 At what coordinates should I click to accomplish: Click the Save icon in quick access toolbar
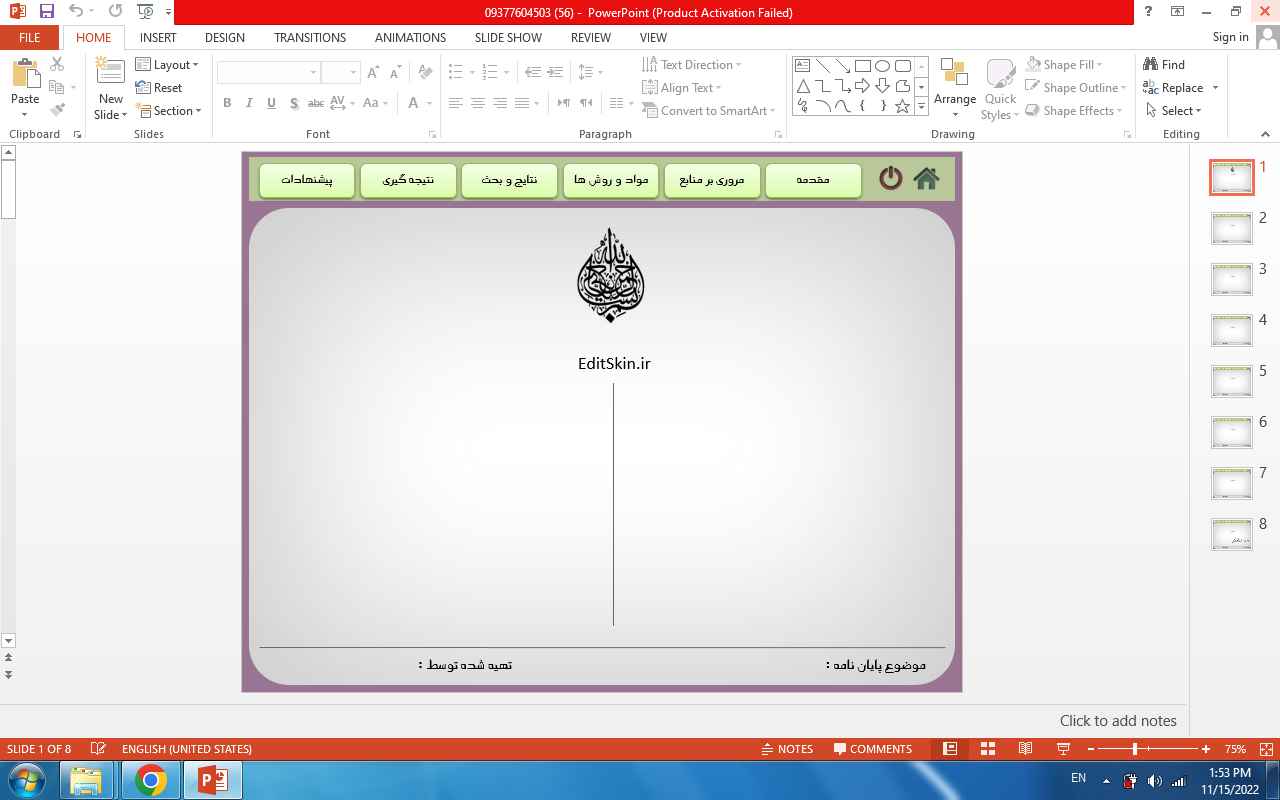(46, 12)
